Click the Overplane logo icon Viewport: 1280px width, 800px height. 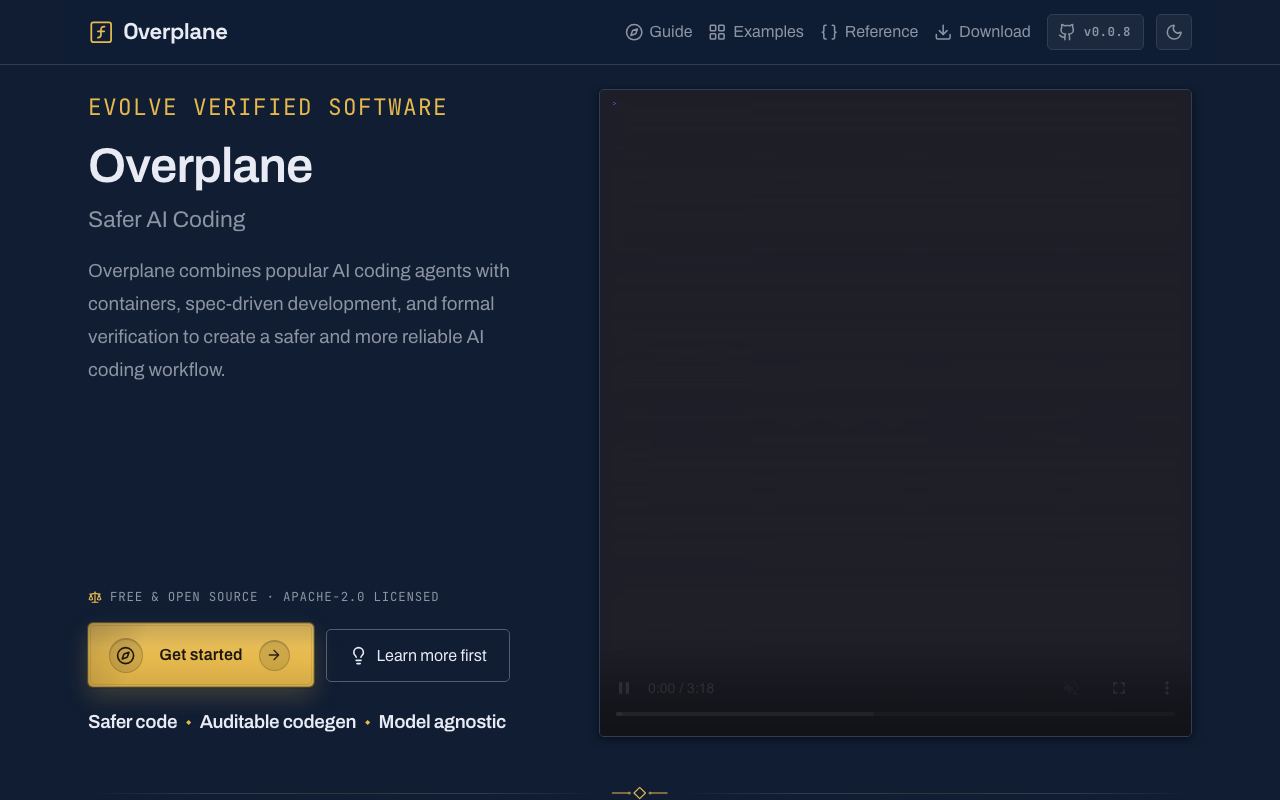pos(101,32)
